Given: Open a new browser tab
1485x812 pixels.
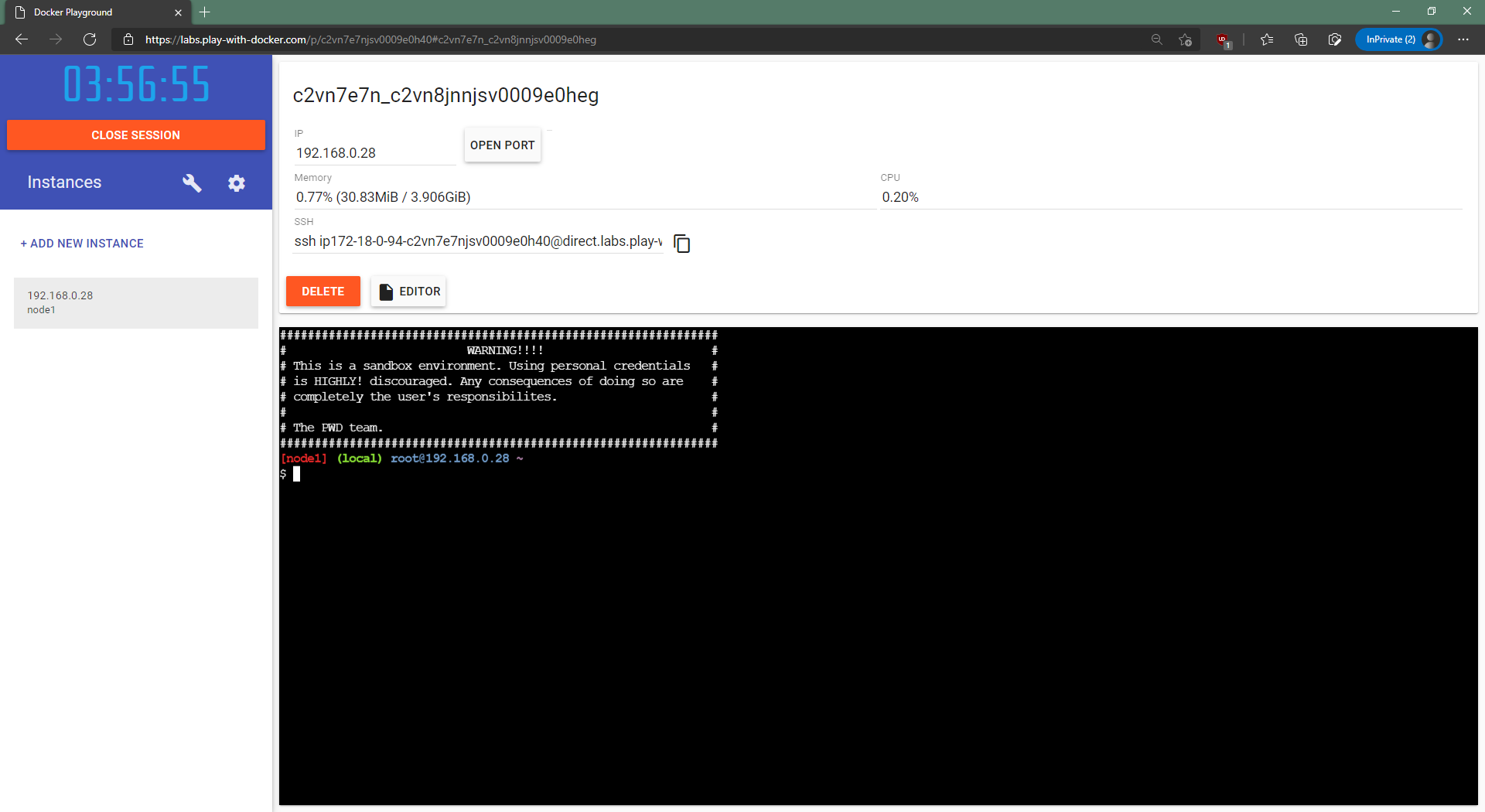Looking at the screenshot, I should click(204, 12).
